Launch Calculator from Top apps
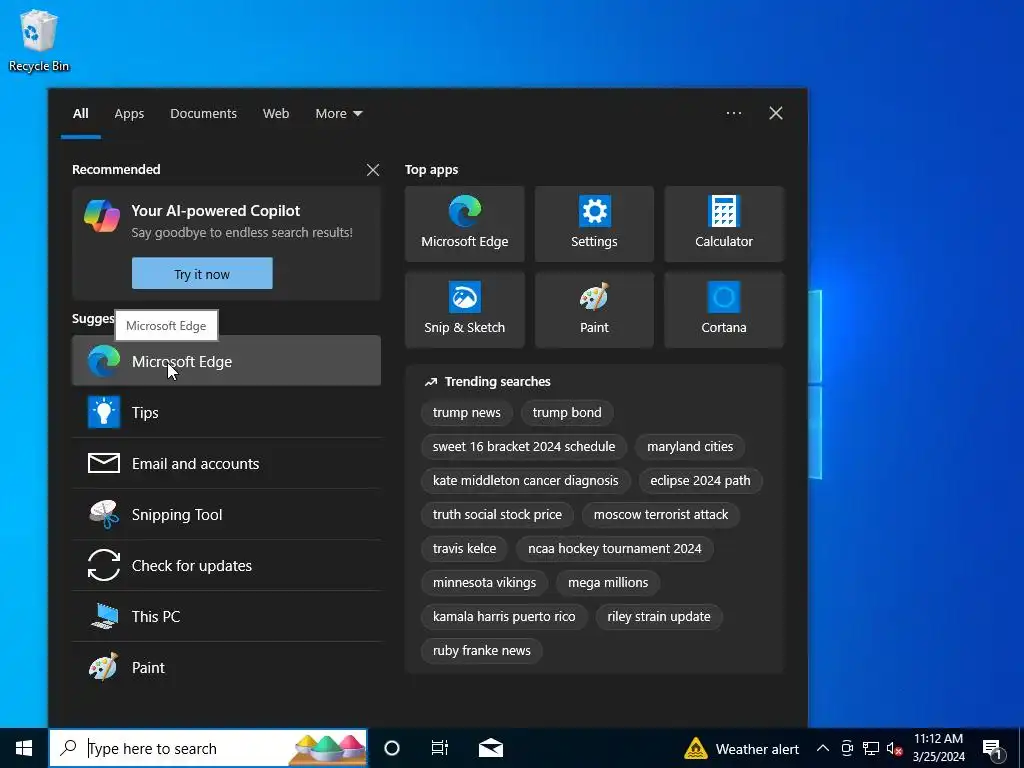Viewport: 1024px width, 768px height. tap(724, 224)
